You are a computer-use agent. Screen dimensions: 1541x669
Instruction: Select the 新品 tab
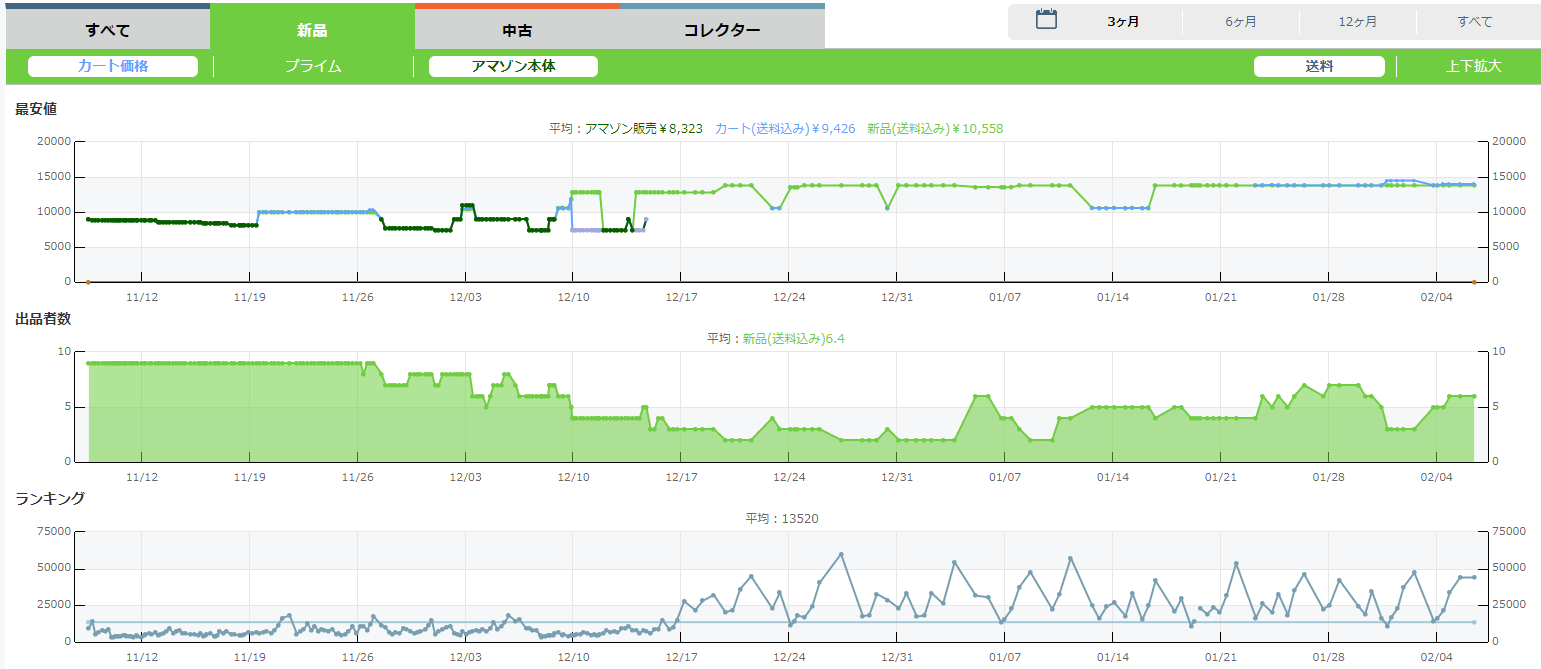pos(312,29)
